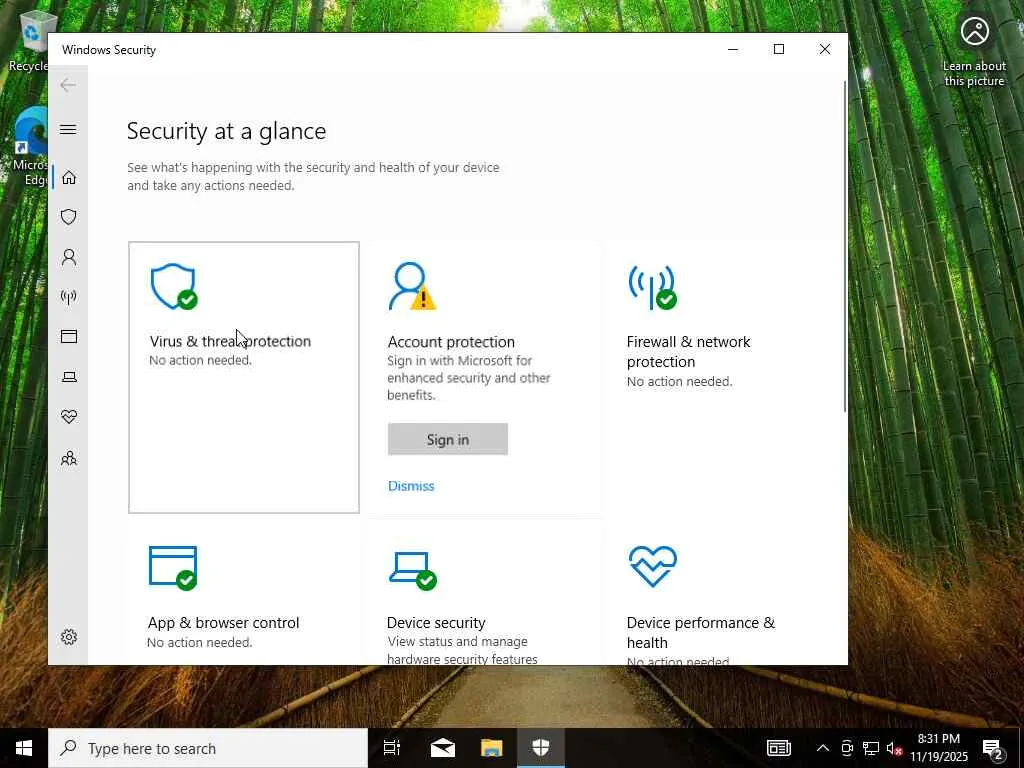Open Firewall & network protection title
This screenshot has width=1024, height=768.
(688, 351)
